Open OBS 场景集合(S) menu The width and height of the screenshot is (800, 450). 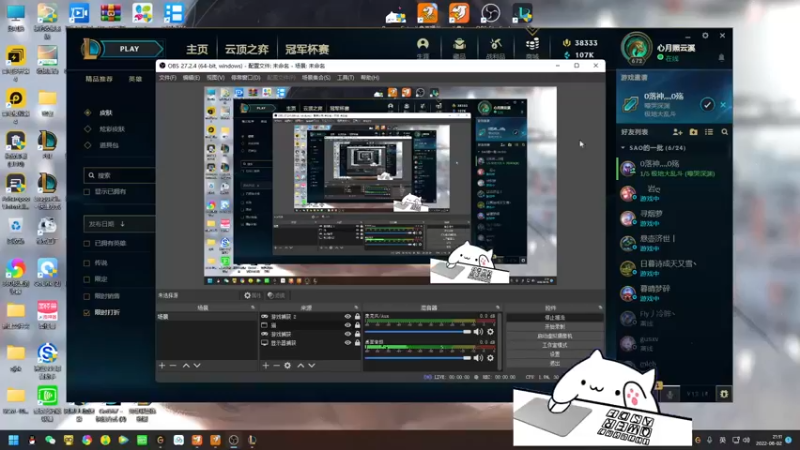click(316, 78)
